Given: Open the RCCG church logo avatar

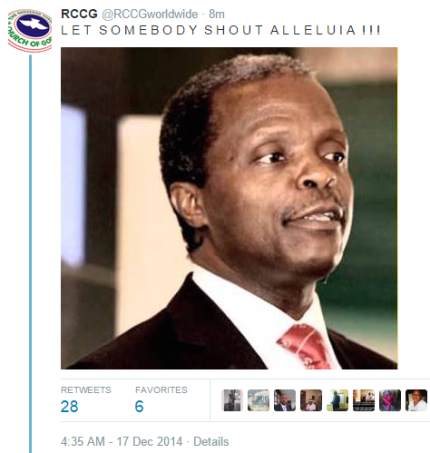Looking at the screenshot, I should (30, 30).
